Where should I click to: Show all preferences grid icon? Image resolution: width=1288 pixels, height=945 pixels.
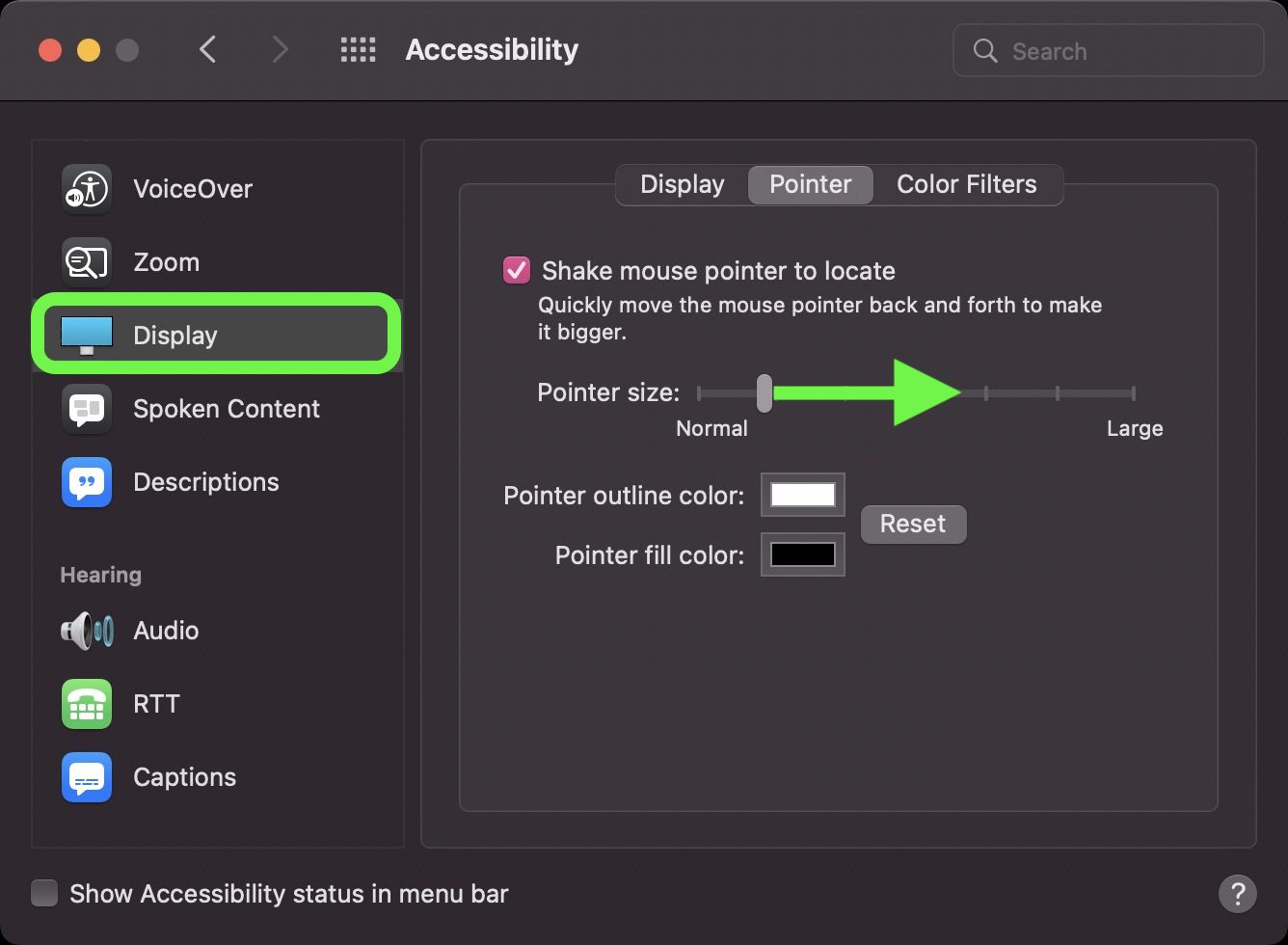(358, 50)
